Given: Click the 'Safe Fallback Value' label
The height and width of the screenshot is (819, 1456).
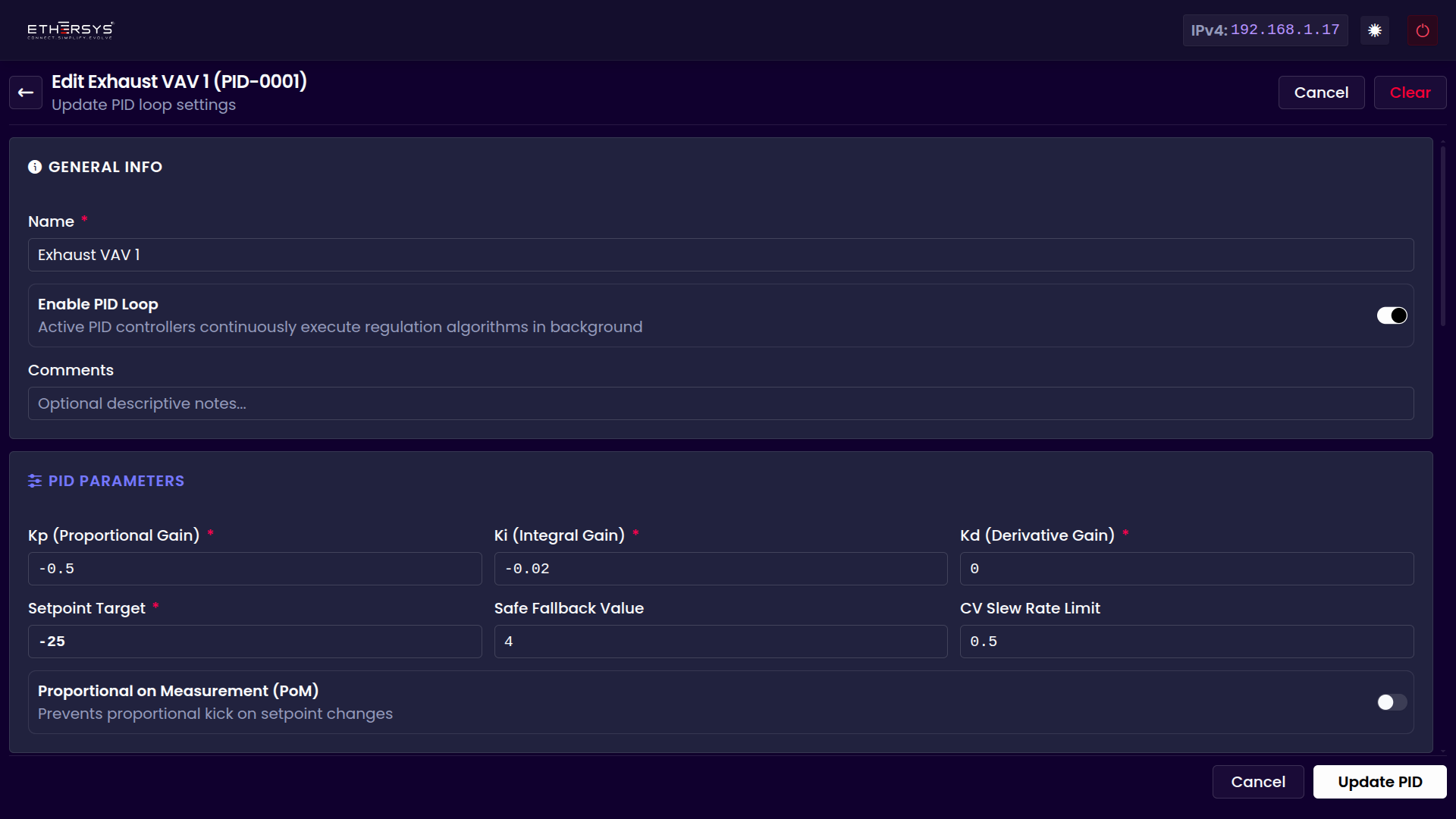Looking at the screenshot, I should [569, 608].
